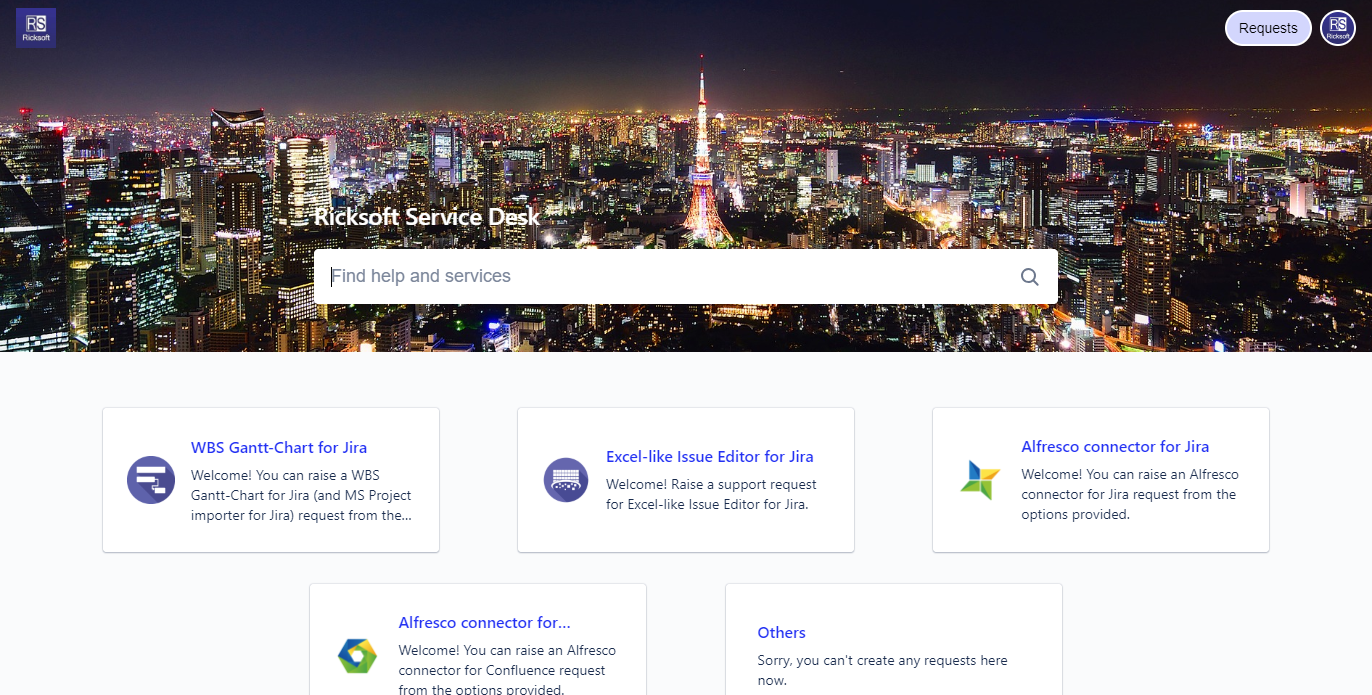Open WBS Gantt-Chart for Jira link
The height and width of the screenshot is (695, 1372).
tap(279, 448)
